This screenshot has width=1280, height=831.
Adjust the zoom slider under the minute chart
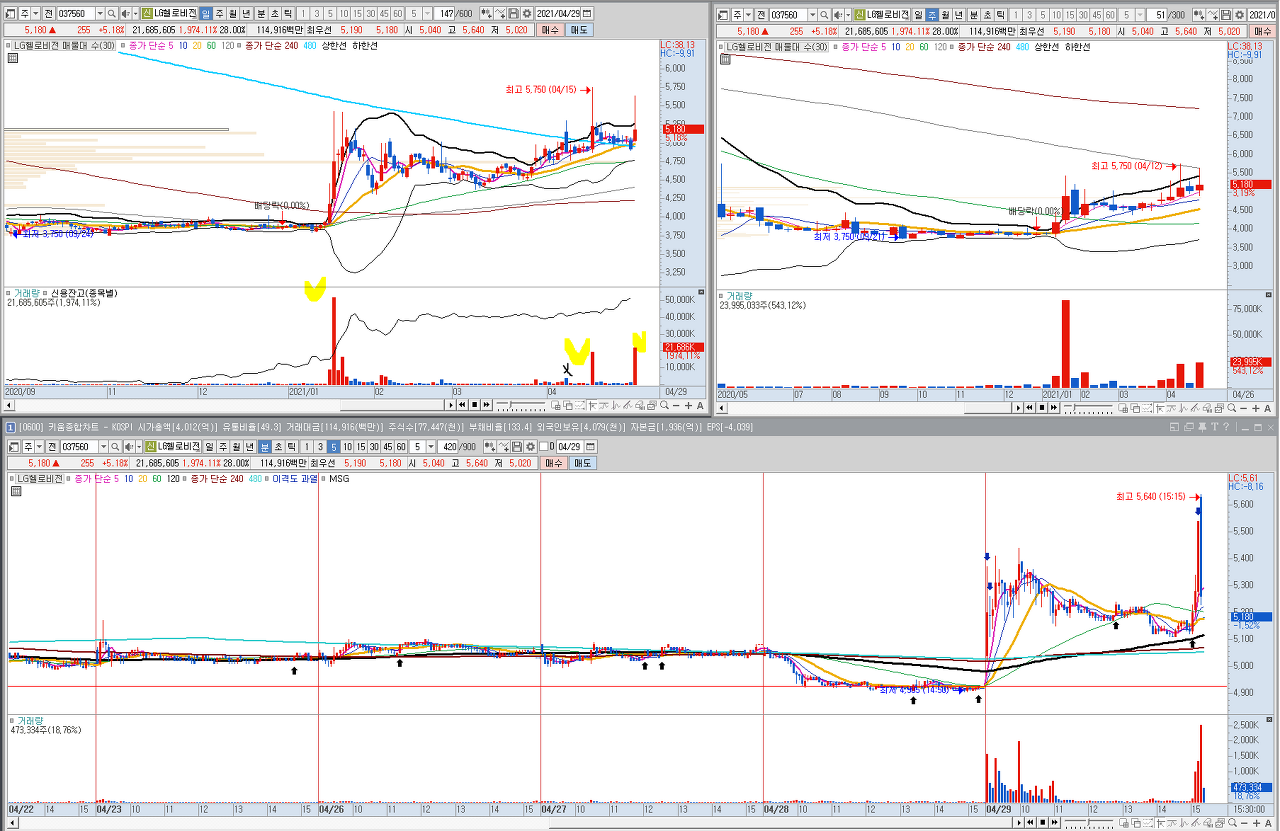coord(1089,822)
